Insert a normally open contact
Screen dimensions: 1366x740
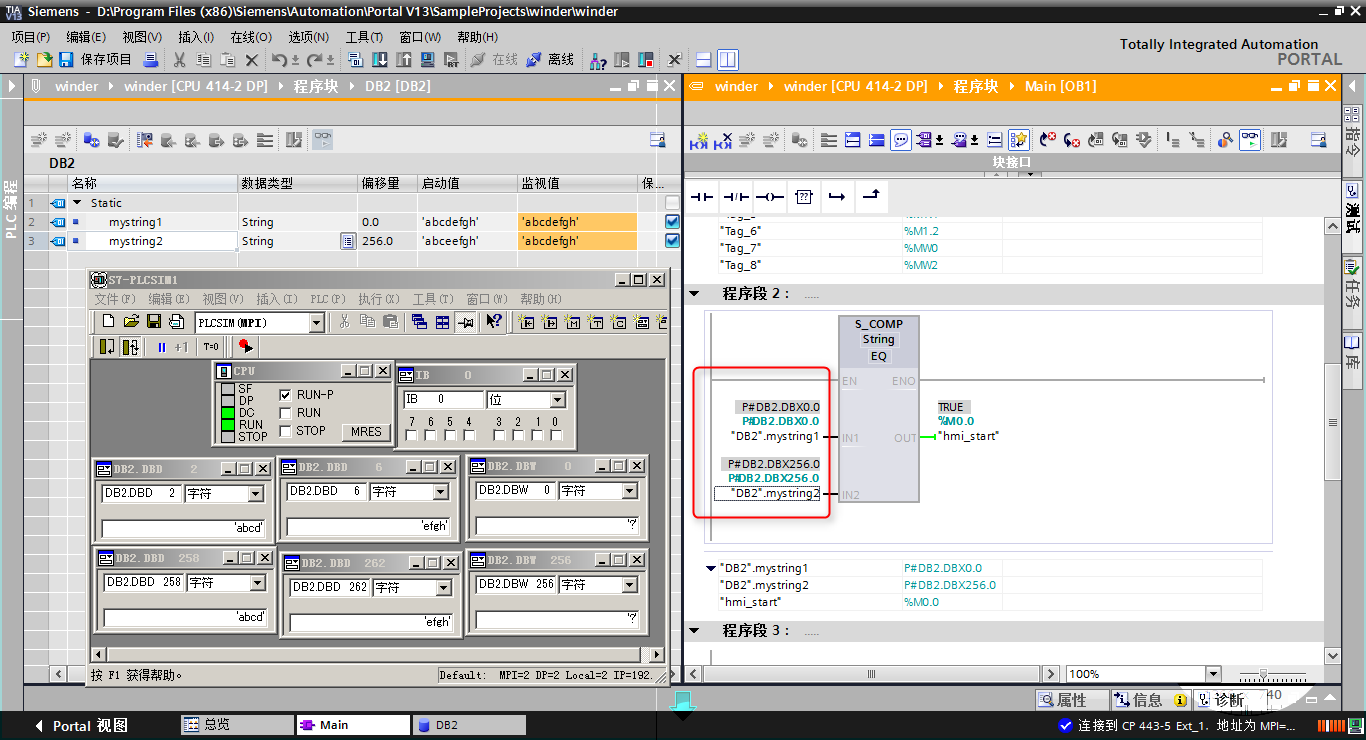coord(702,197)
